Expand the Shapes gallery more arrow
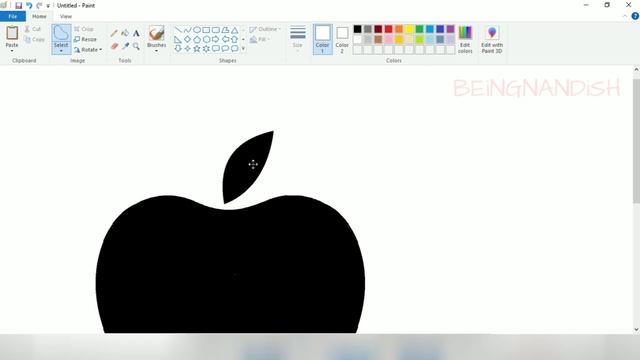Viewport: 640px width, 360px height. (x=244, y=49)
